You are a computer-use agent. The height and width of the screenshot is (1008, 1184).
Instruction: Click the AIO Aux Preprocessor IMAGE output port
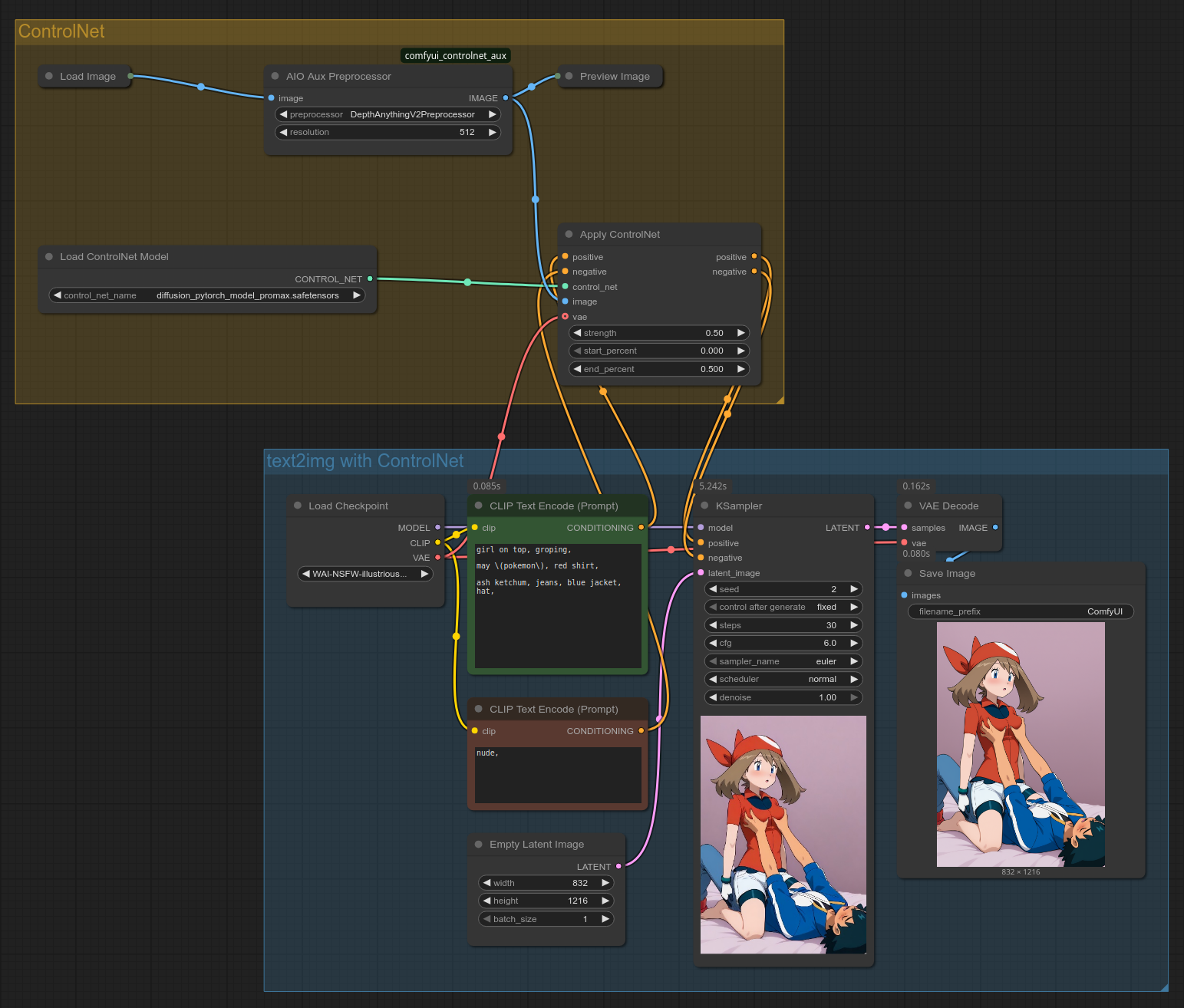(505, 98)
